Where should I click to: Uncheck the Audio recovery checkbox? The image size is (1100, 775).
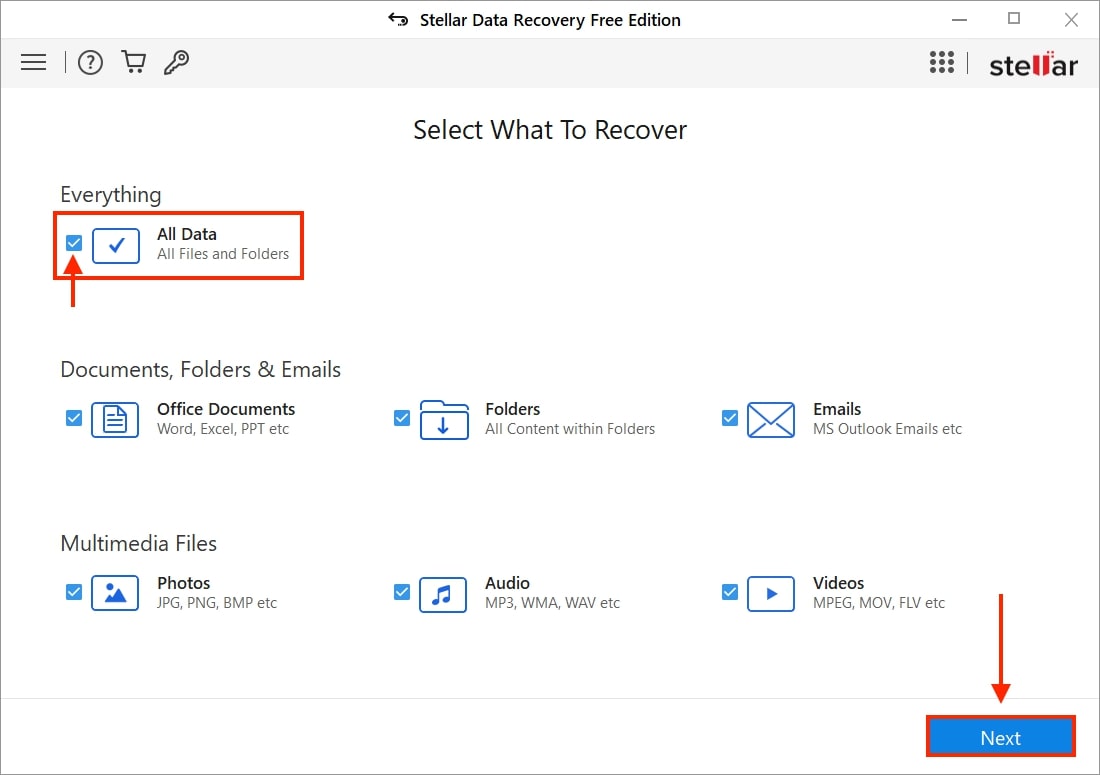coord(402,592)
